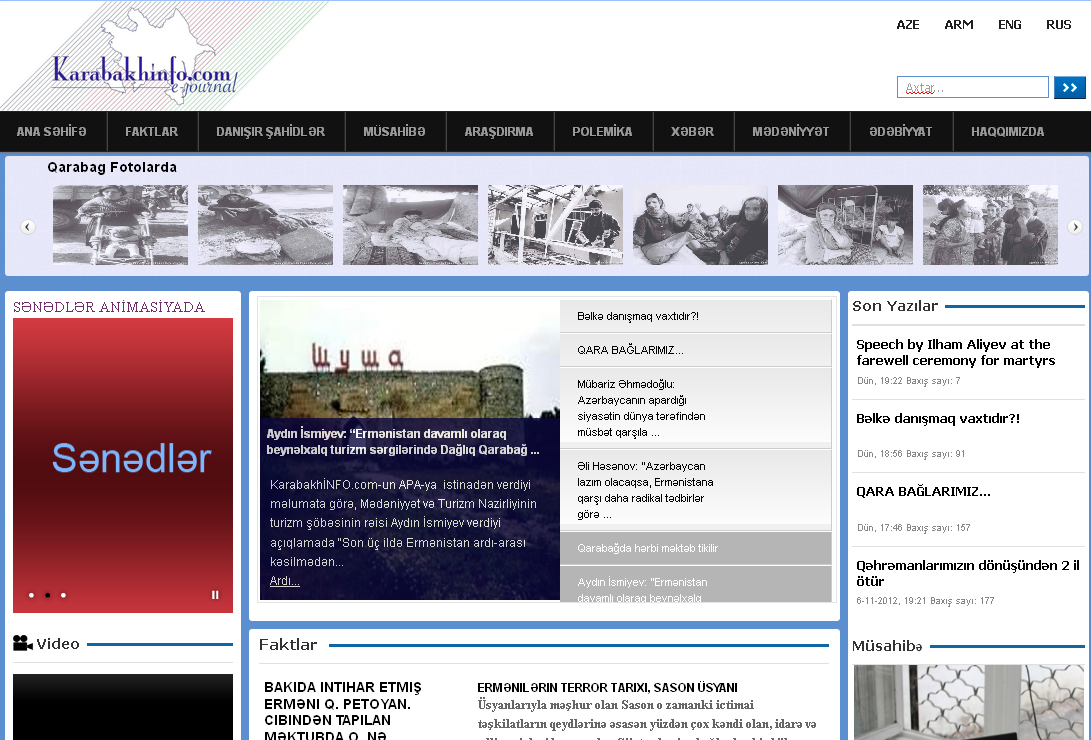This screenshot has height=740, width=1091.
Task: Select 'Qarabağda hərbi məktəb tikilir' slider item
Action: pos(647,548)
